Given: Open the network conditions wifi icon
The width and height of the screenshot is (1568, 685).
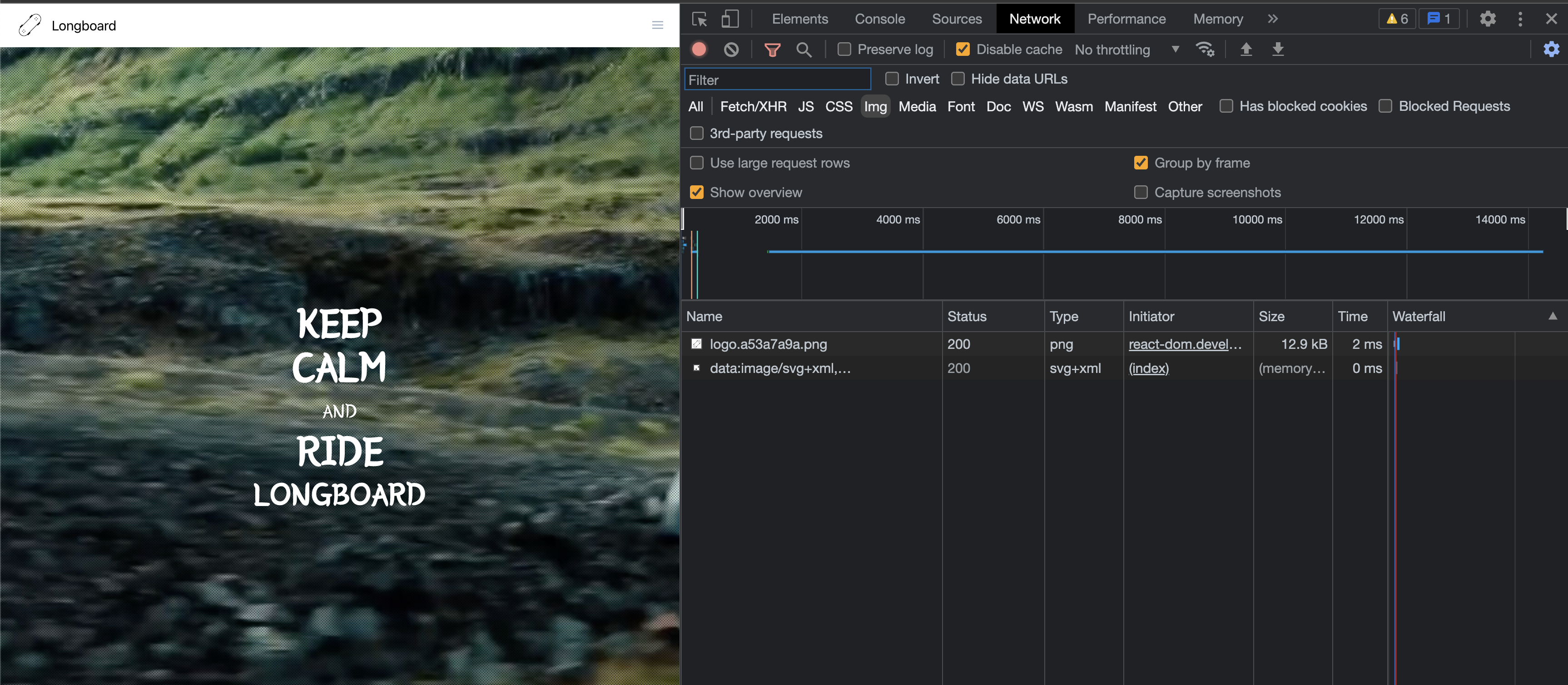Looking at the screenshot, I should pos(1205,50).
